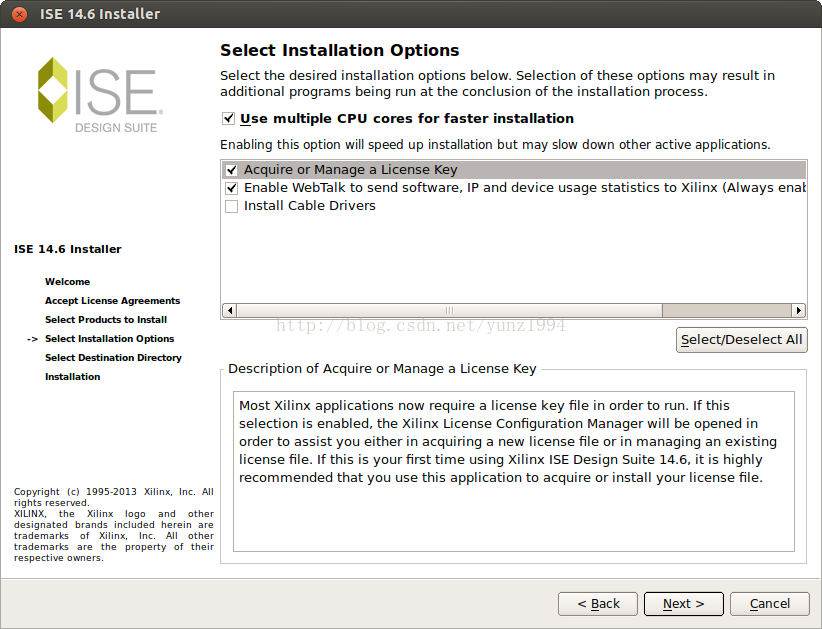Cancel the installation
Viewport: 822px width, 629px height.
point(770,604)
